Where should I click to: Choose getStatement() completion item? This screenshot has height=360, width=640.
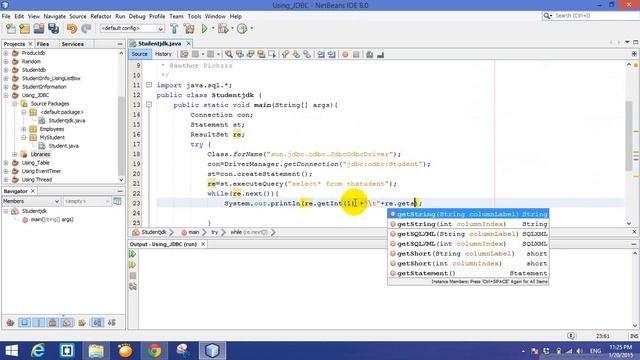pyautogui.click(x=468, y=273)
